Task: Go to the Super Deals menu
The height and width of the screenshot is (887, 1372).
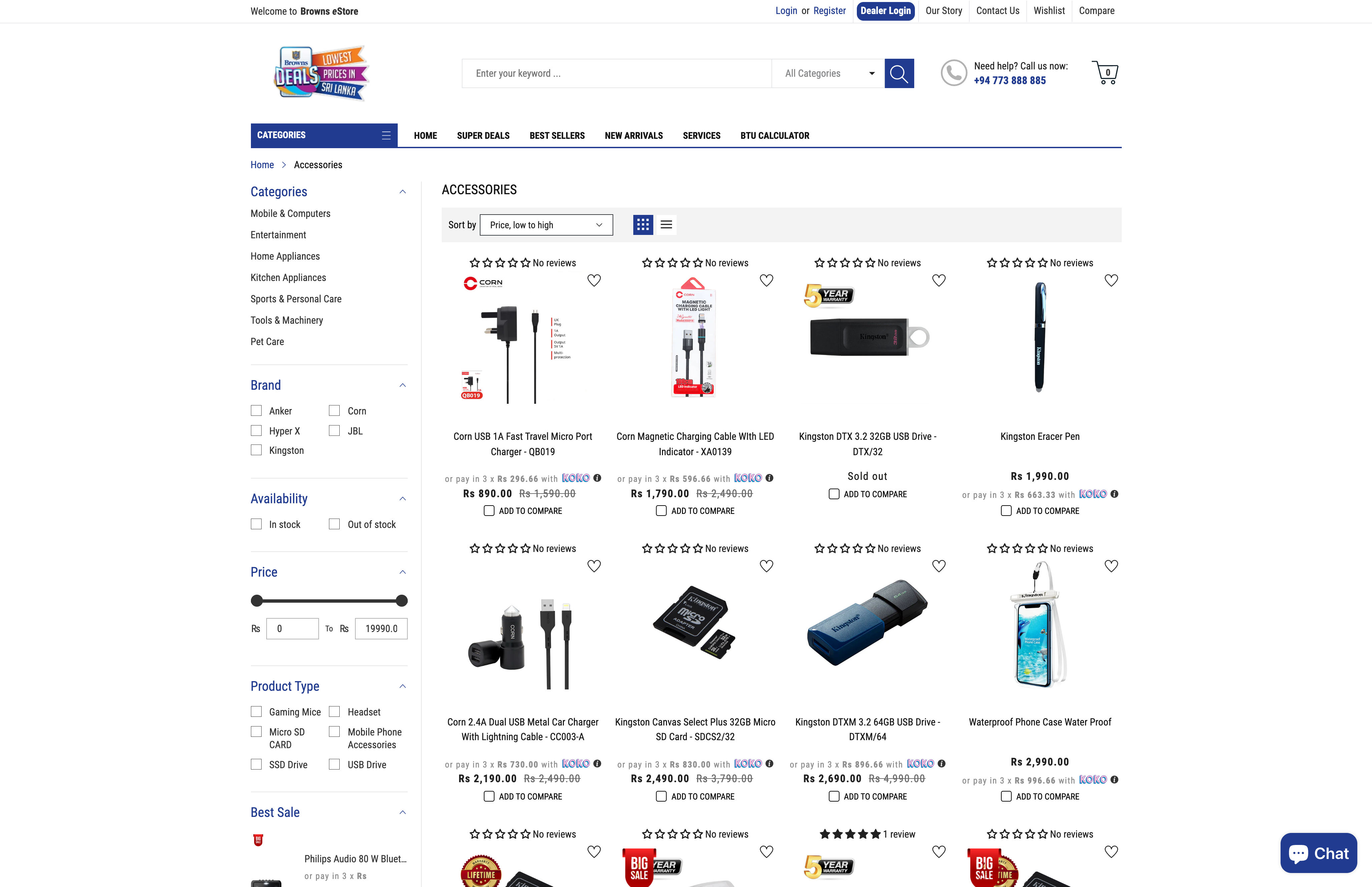Action: coord(483,135)
